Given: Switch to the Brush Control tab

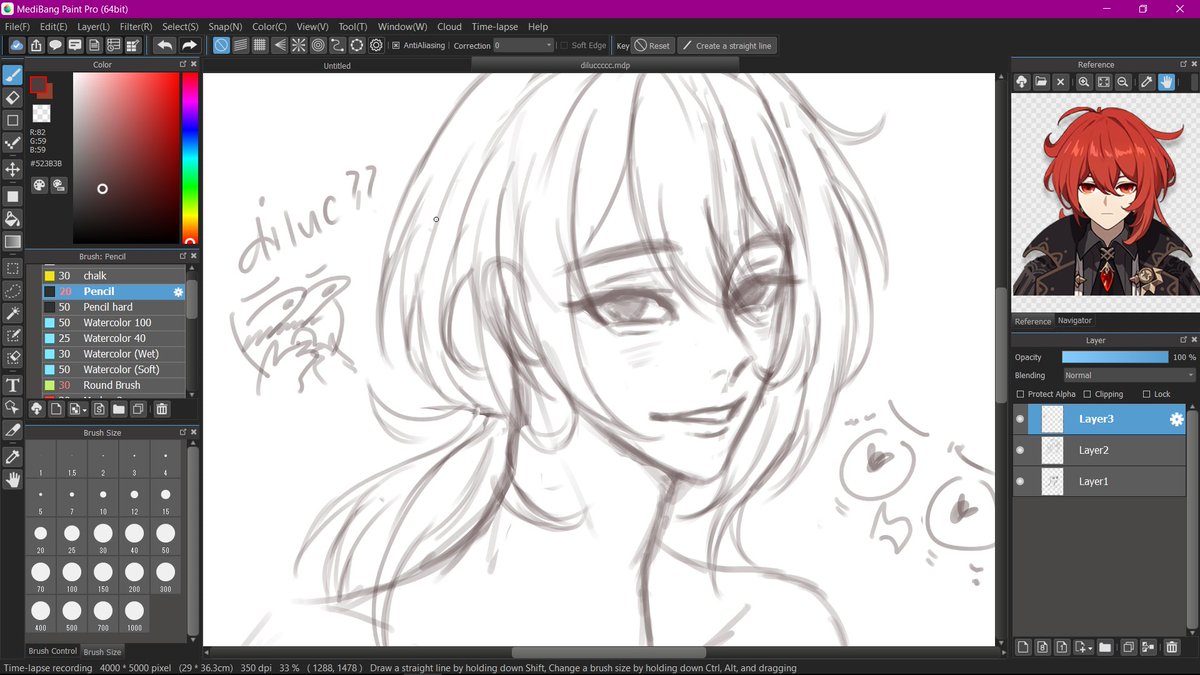Looking at the screenshot, I should 52,651.
